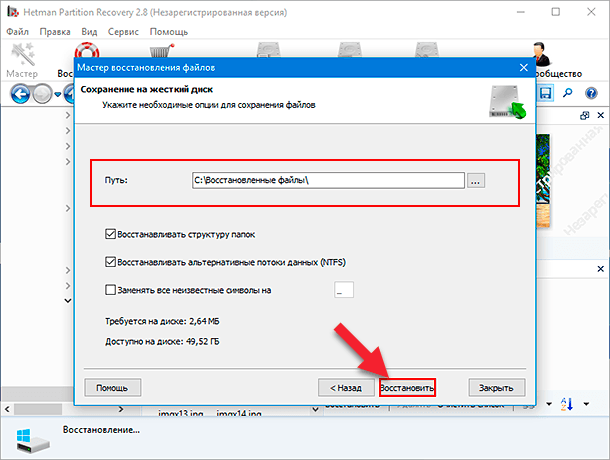Open search with the magnifier icon
Image resolution: width=610 pixels, height=460 pixels.
[568, 93]
